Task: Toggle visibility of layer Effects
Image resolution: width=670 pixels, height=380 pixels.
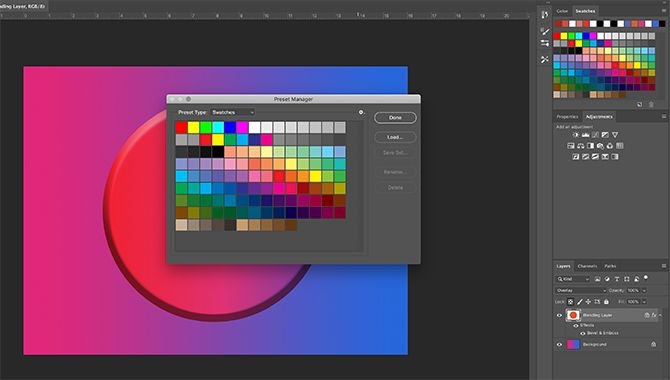Action: pyautogui.click(x=576, y=326)
